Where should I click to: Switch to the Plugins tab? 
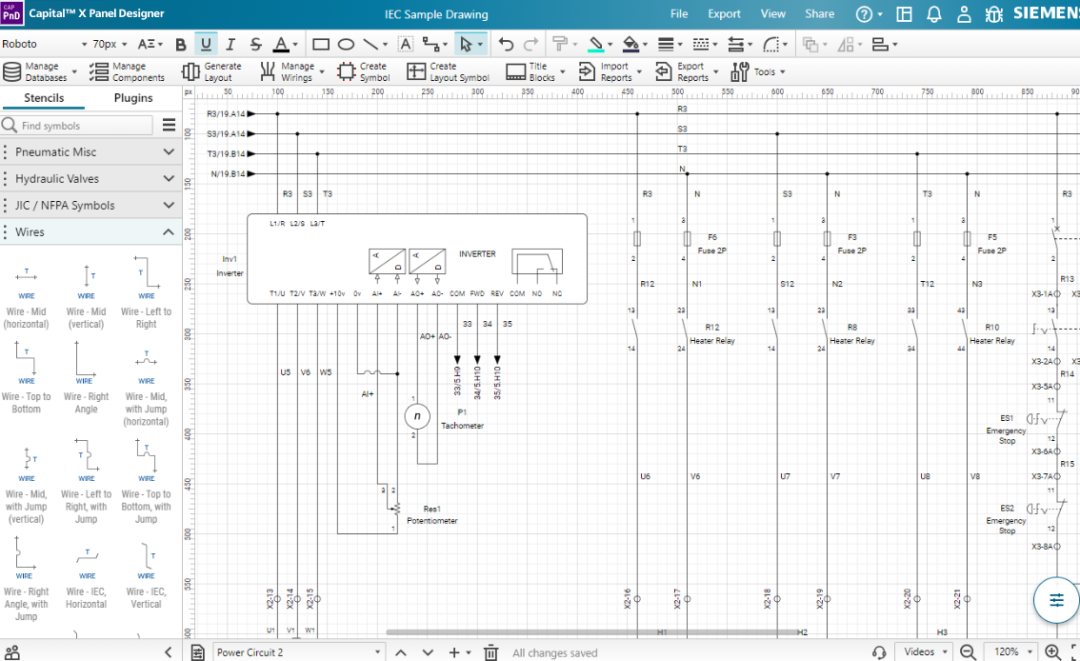pyautogui.click(x=133, y=98)
